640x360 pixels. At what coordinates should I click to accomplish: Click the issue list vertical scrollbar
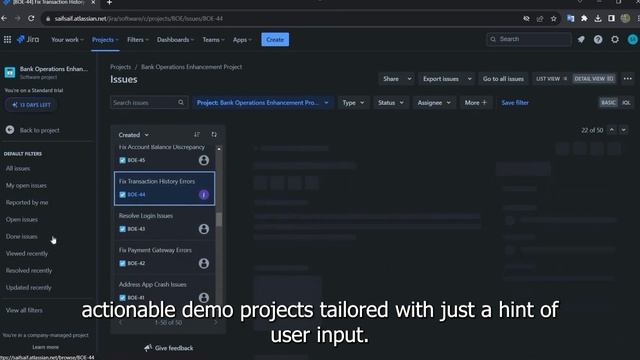pyautogui.click(x=219, y=220)
